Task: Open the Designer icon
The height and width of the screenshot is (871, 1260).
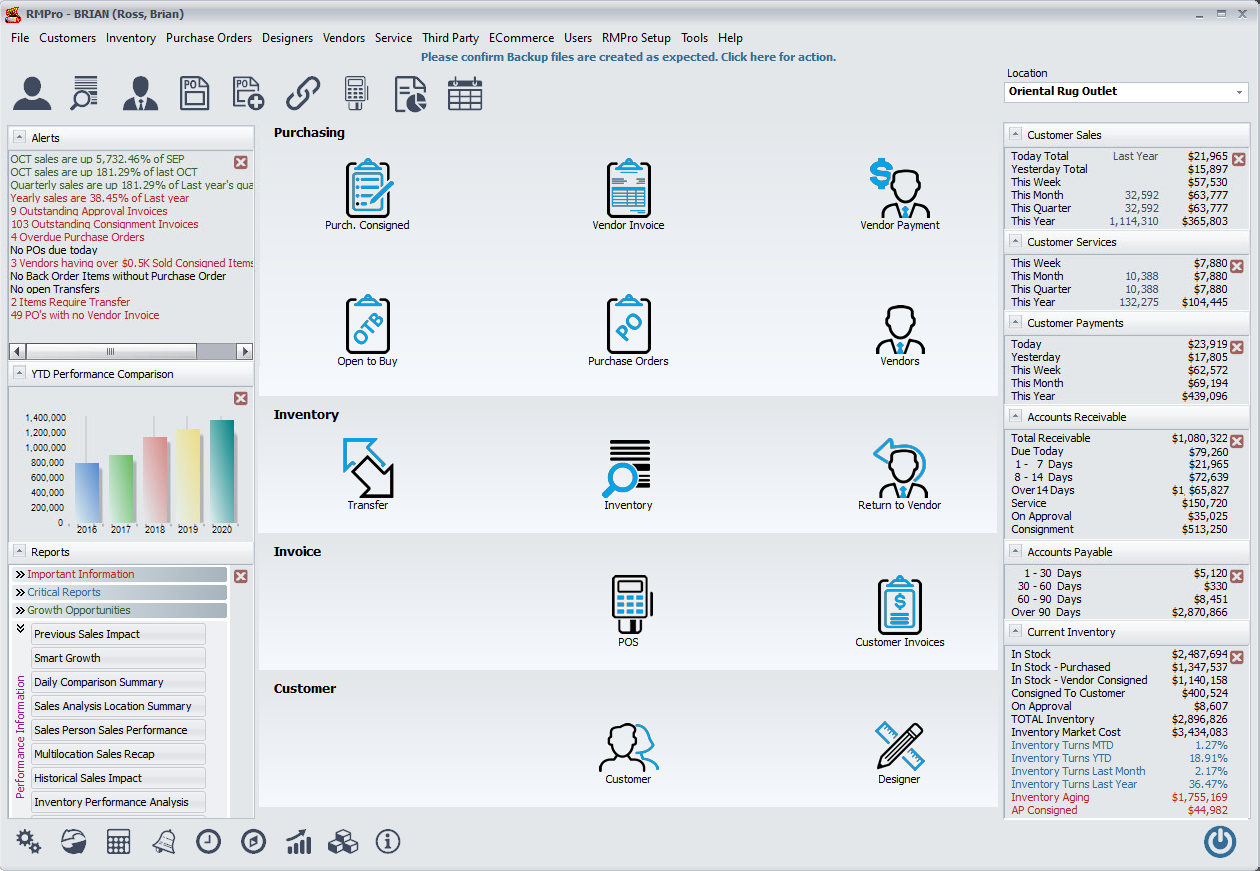Action: coord(899,745)
